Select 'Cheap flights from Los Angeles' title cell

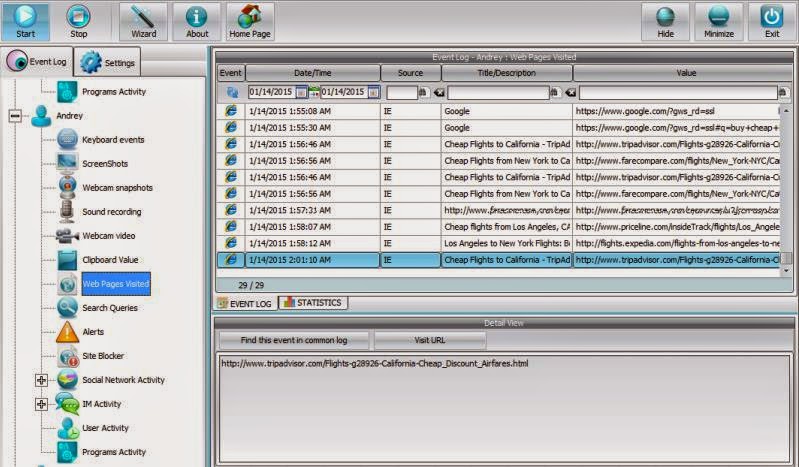(x=507, y=227)
